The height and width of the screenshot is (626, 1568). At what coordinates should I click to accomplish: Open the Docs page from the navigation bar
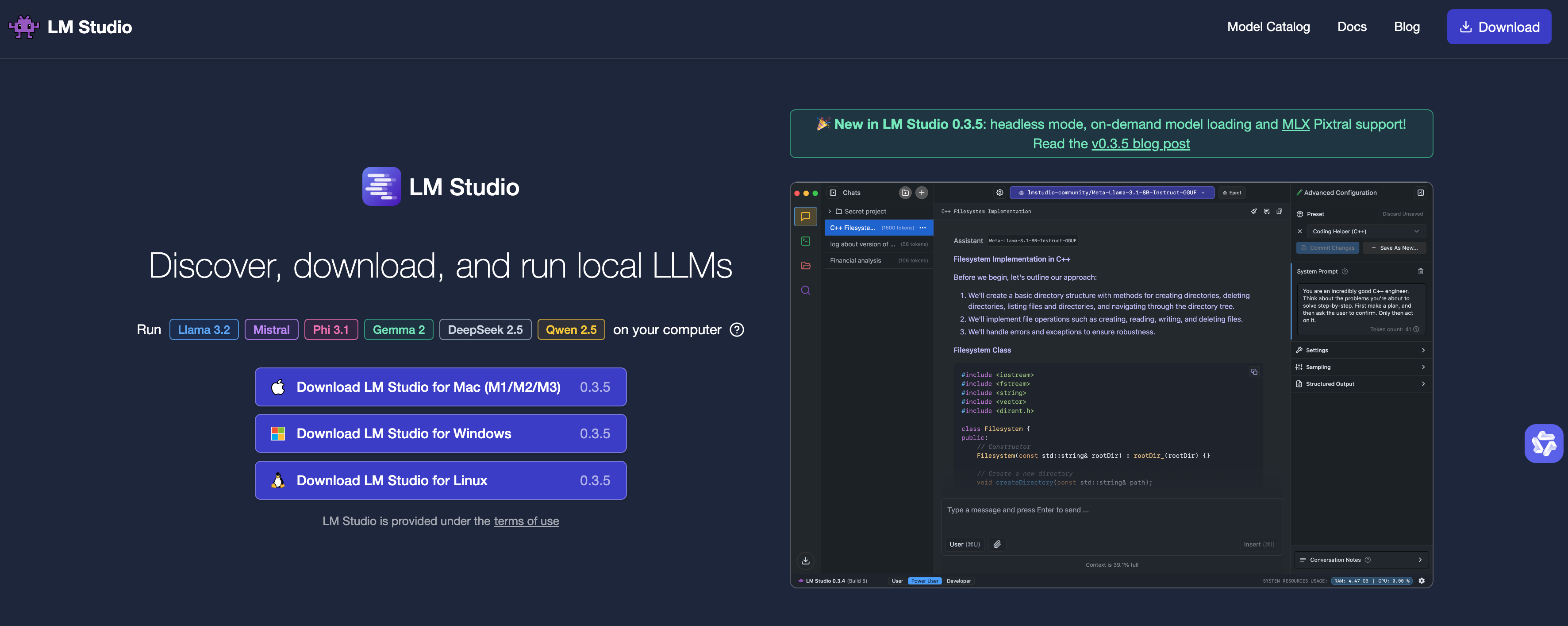(x=1352, y=27)
